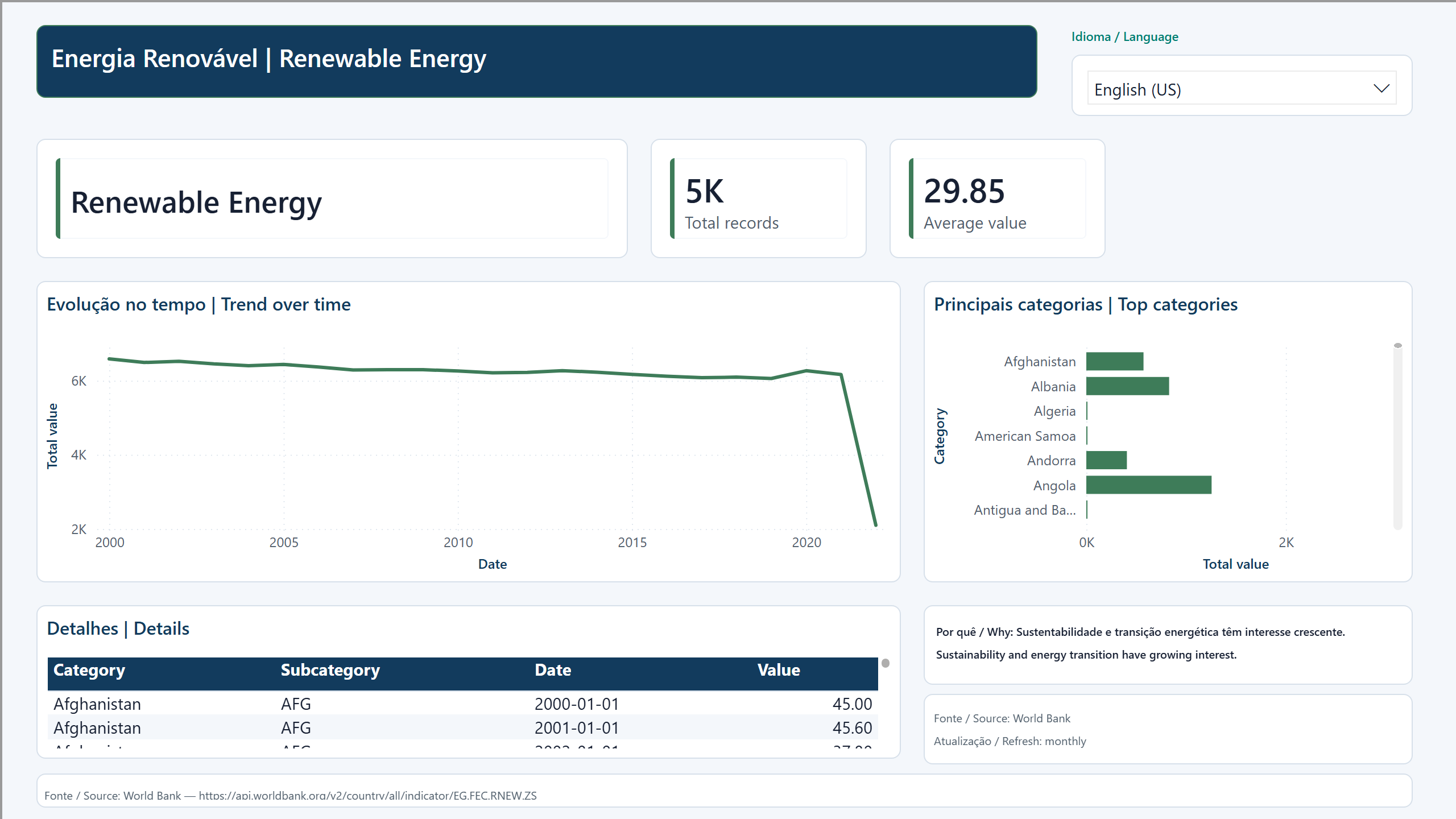Sort by the Subcategory column header

330,670
